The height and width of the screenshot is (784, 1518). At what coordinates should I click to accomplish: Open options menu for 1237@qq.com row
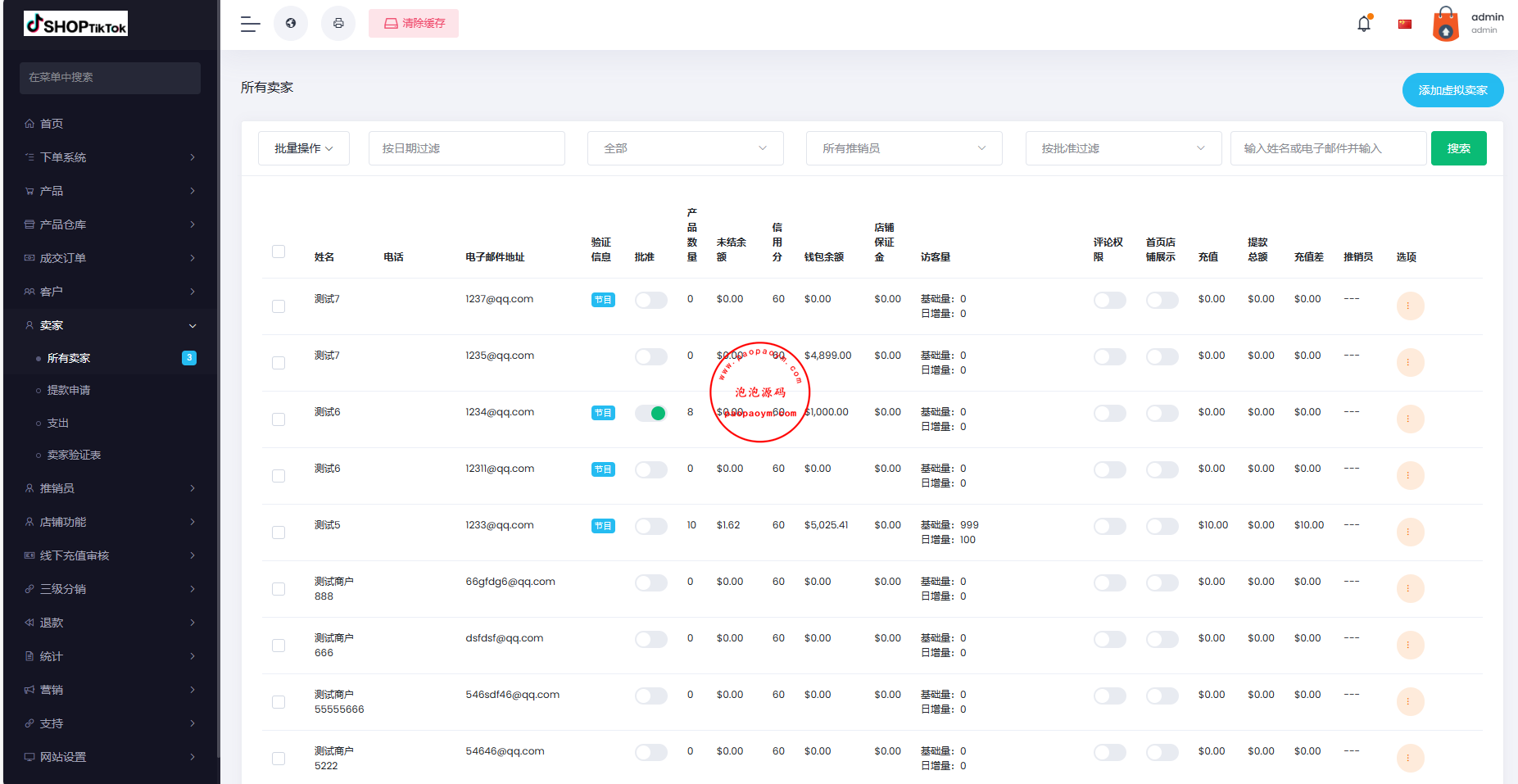1410,306
